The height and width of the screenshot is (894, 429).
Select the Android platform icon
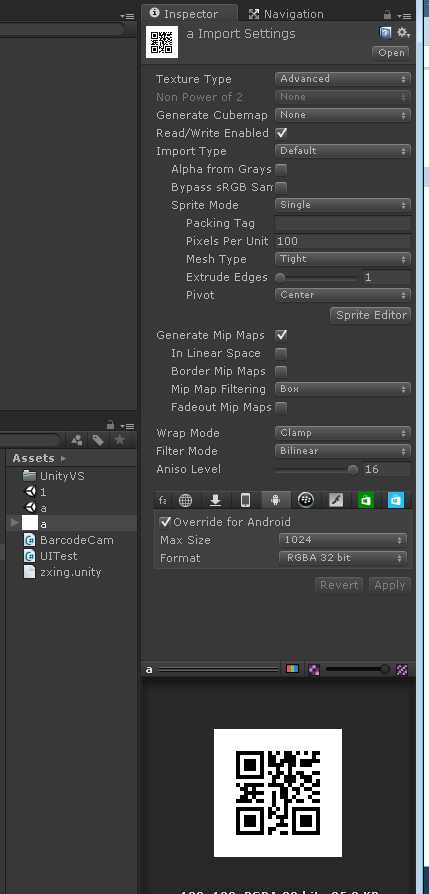276,500
